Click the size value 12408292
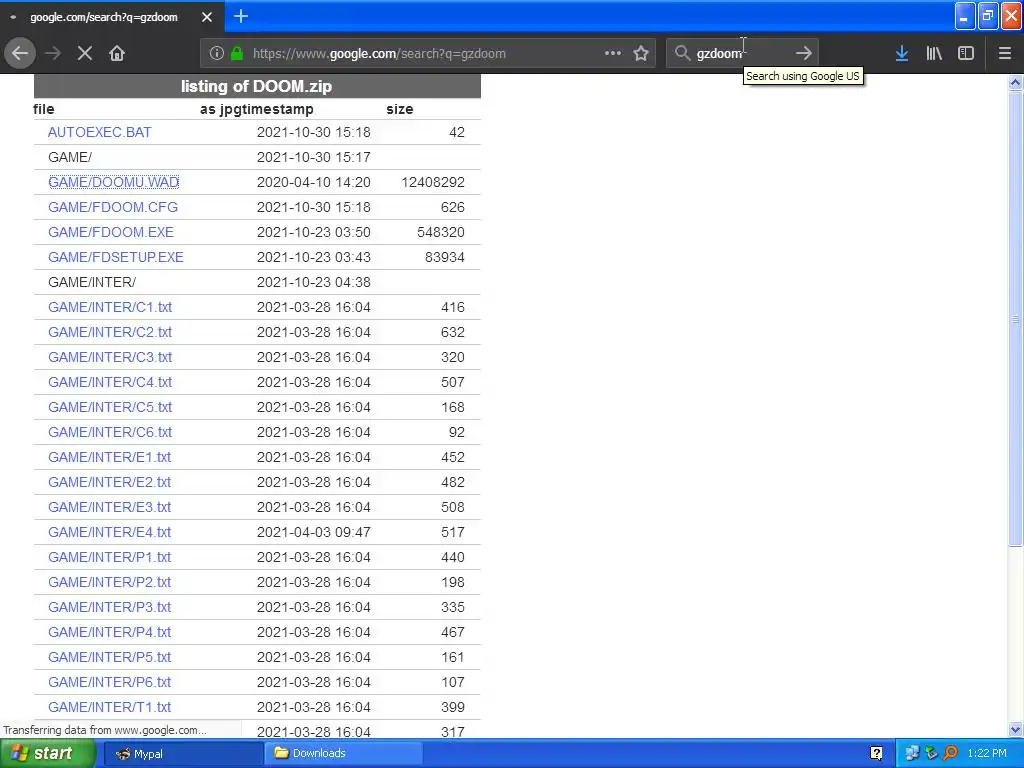 click(433, 182)
